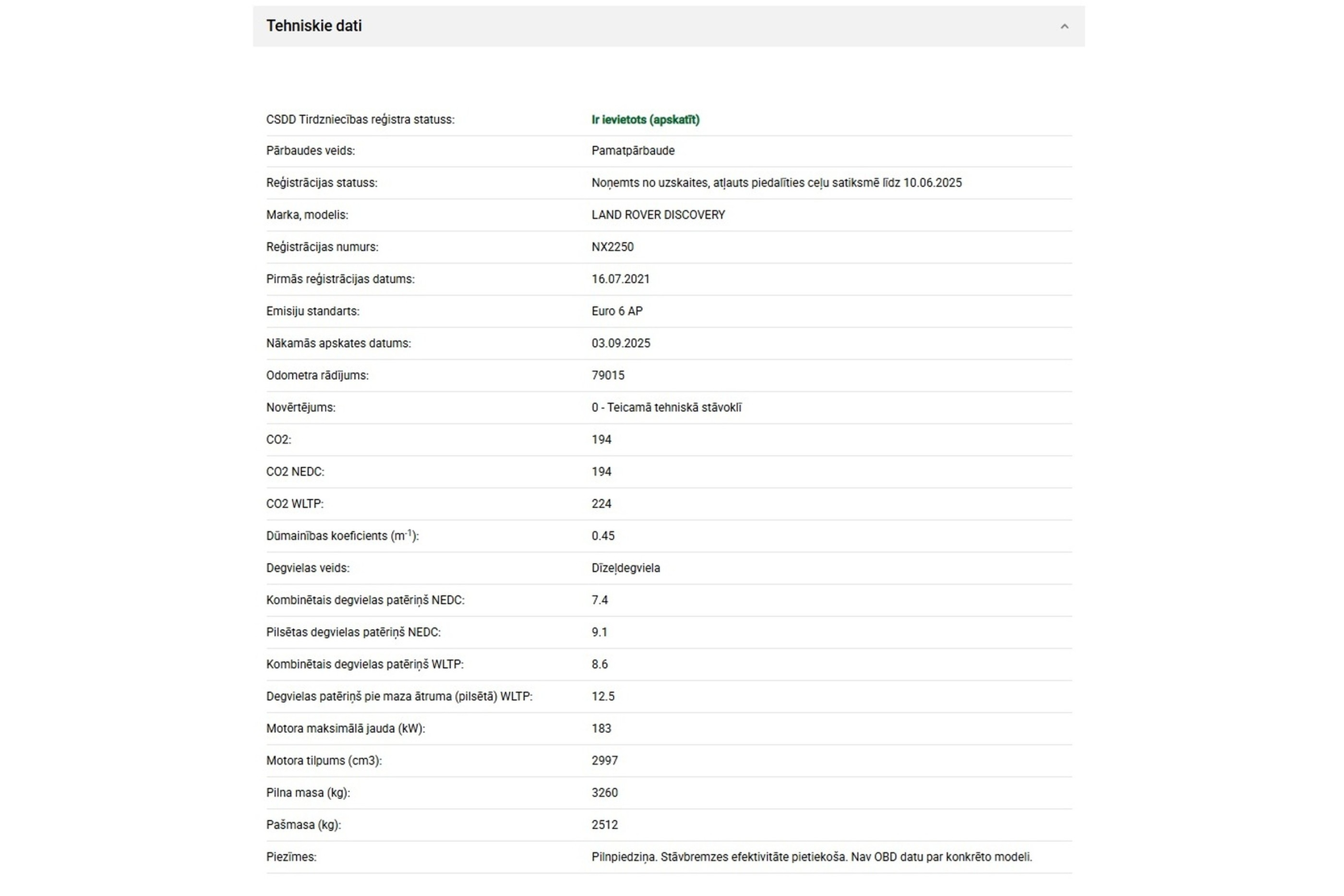The height and width of the screenshot is (896, 1344).
Task: Click the registration status text with 10.06.2025
Action: (776, 183)
